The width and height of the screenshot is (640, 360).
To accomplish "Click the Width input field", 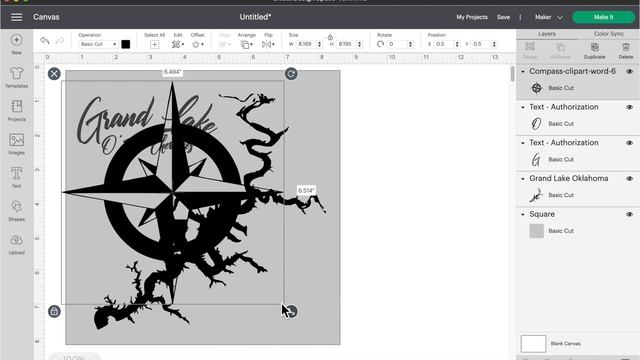I will coord(306,44).
